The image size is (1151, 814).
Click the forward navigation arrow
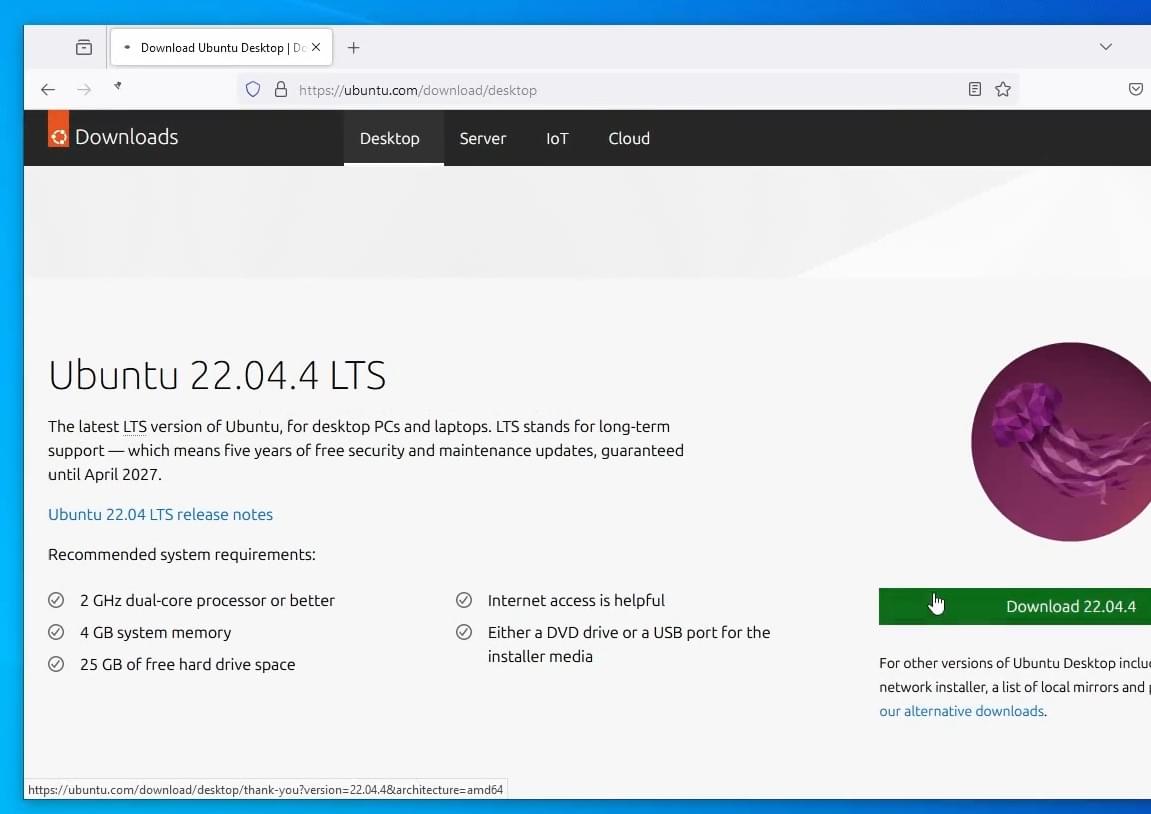[x=84, y=90]
